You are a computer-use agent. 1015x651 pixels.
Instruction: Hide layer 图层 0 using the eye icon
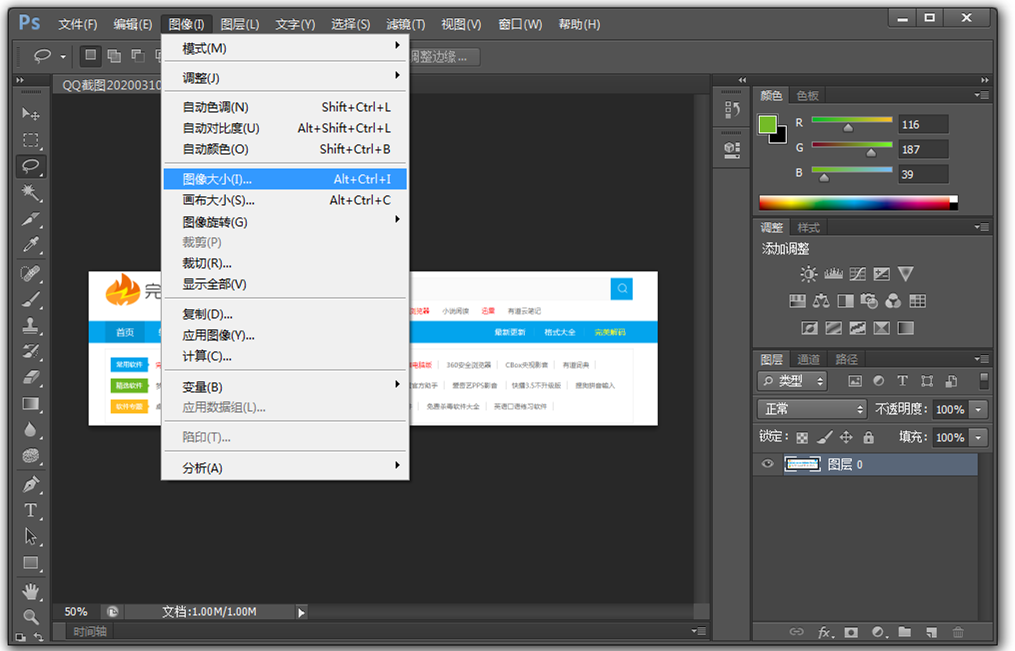point(768,464)
